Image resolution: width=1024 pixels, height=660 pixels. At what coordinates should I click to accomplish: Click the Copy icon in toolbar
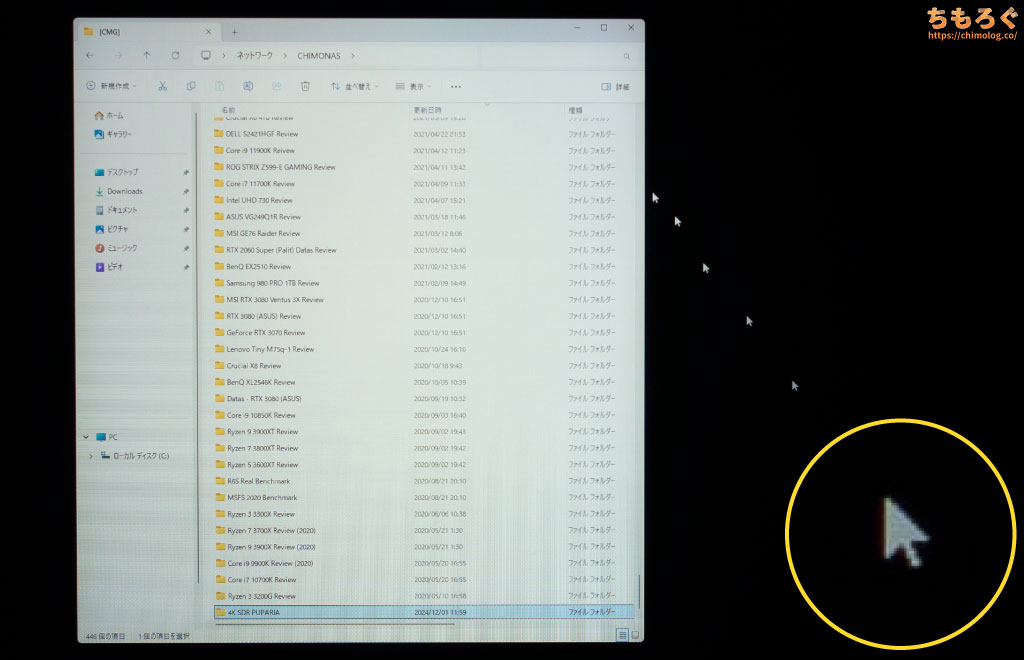click(191, 86)
